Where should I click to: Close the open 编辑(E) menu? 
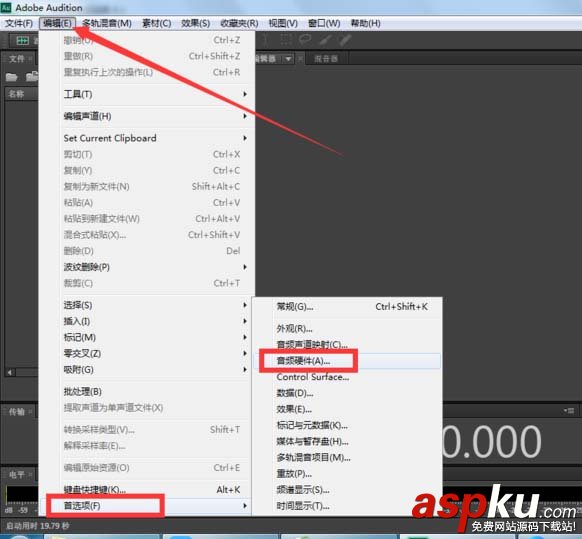click(57, 23)
